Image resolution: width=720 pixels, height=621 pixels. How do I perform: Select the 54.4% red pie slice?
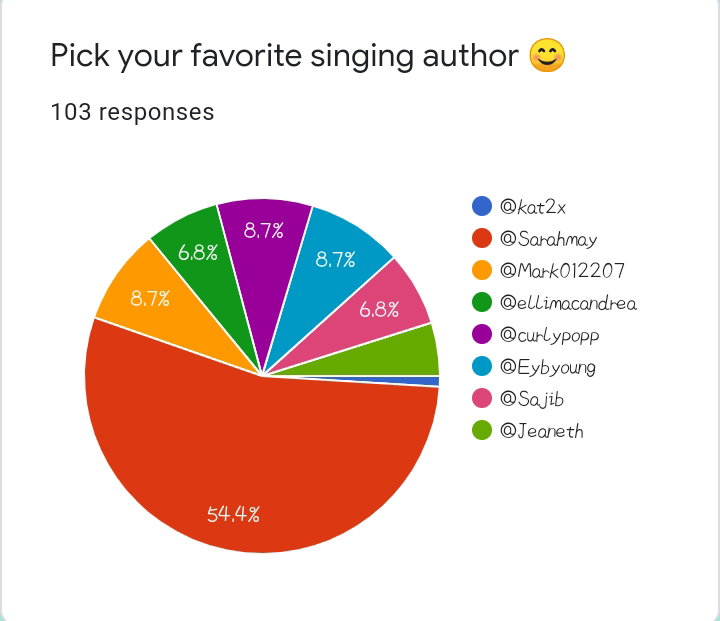click(257, 459)
